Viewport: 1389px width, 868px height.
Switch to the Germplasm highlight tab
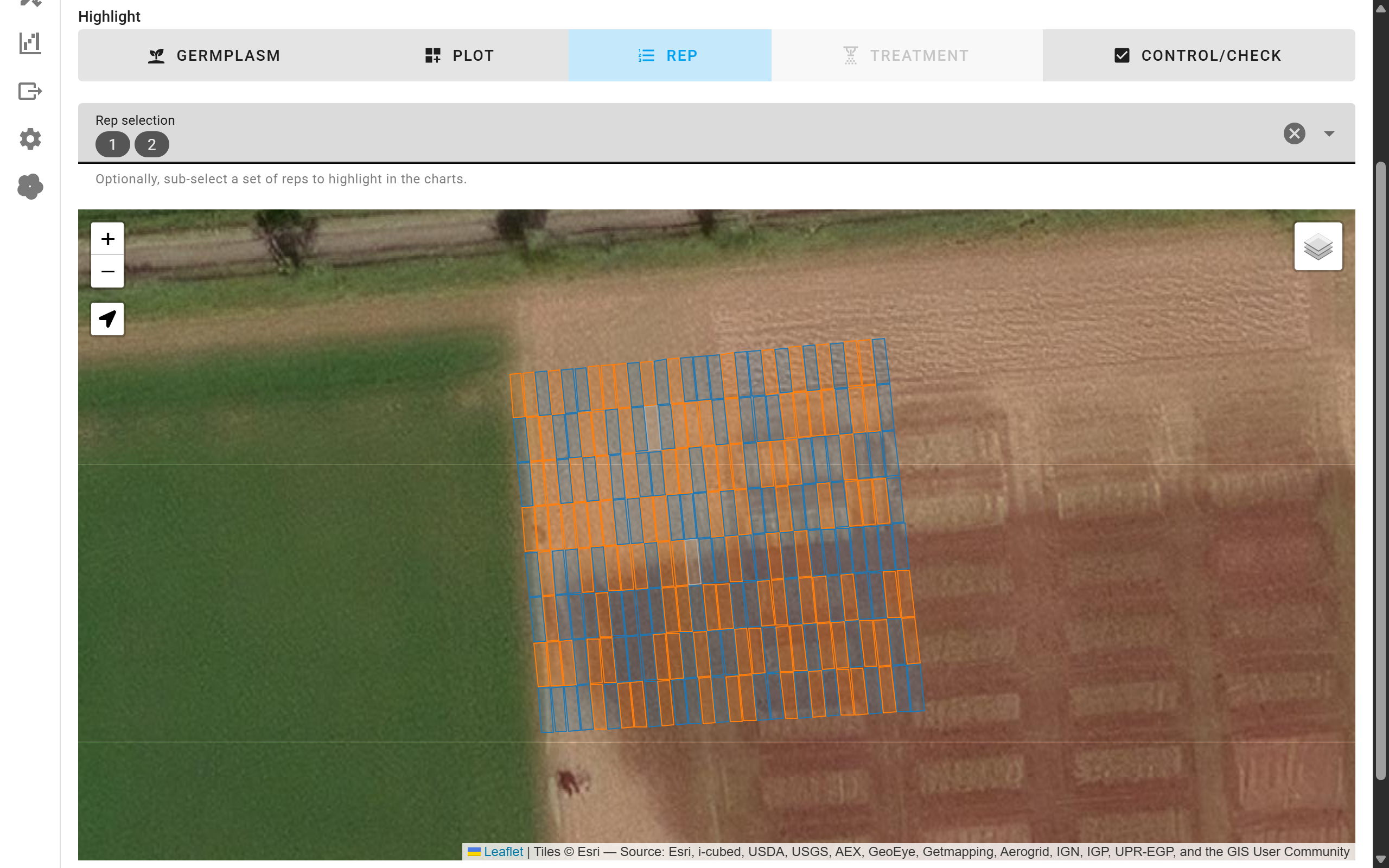[214, 56]
